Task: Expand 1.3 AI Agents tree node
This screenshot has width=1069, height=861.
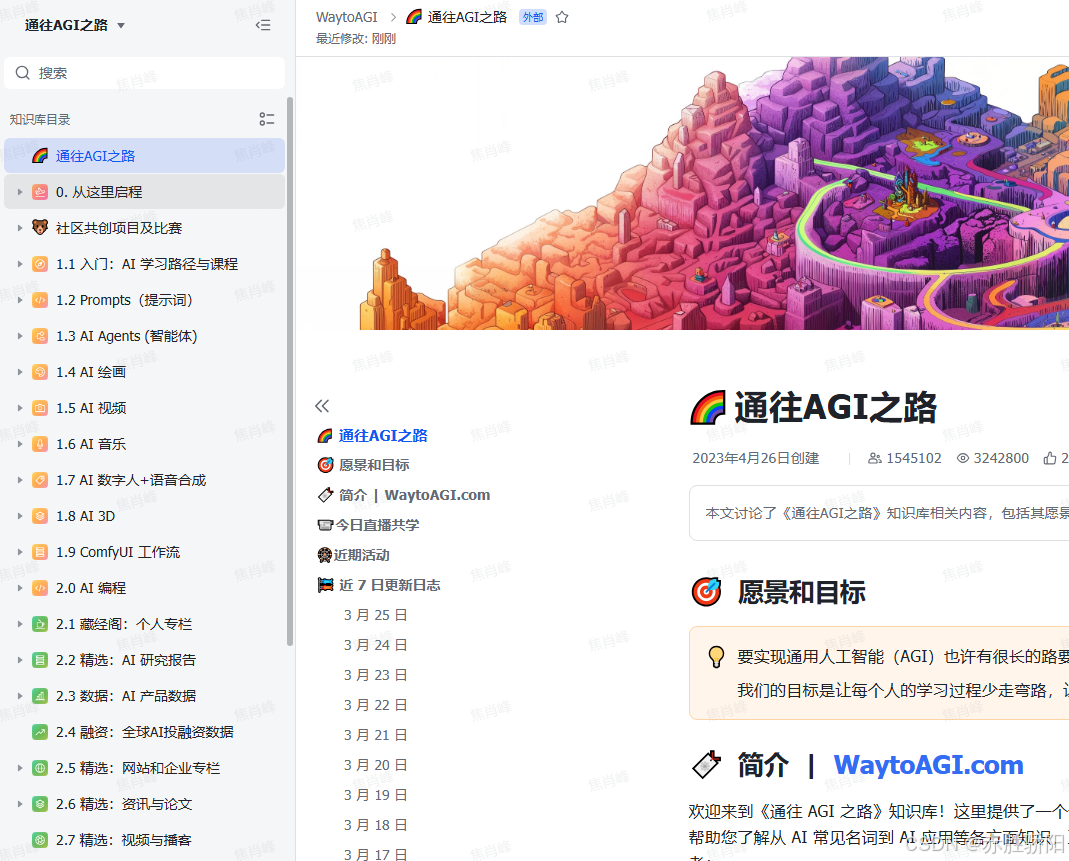Action: [20, 336]
